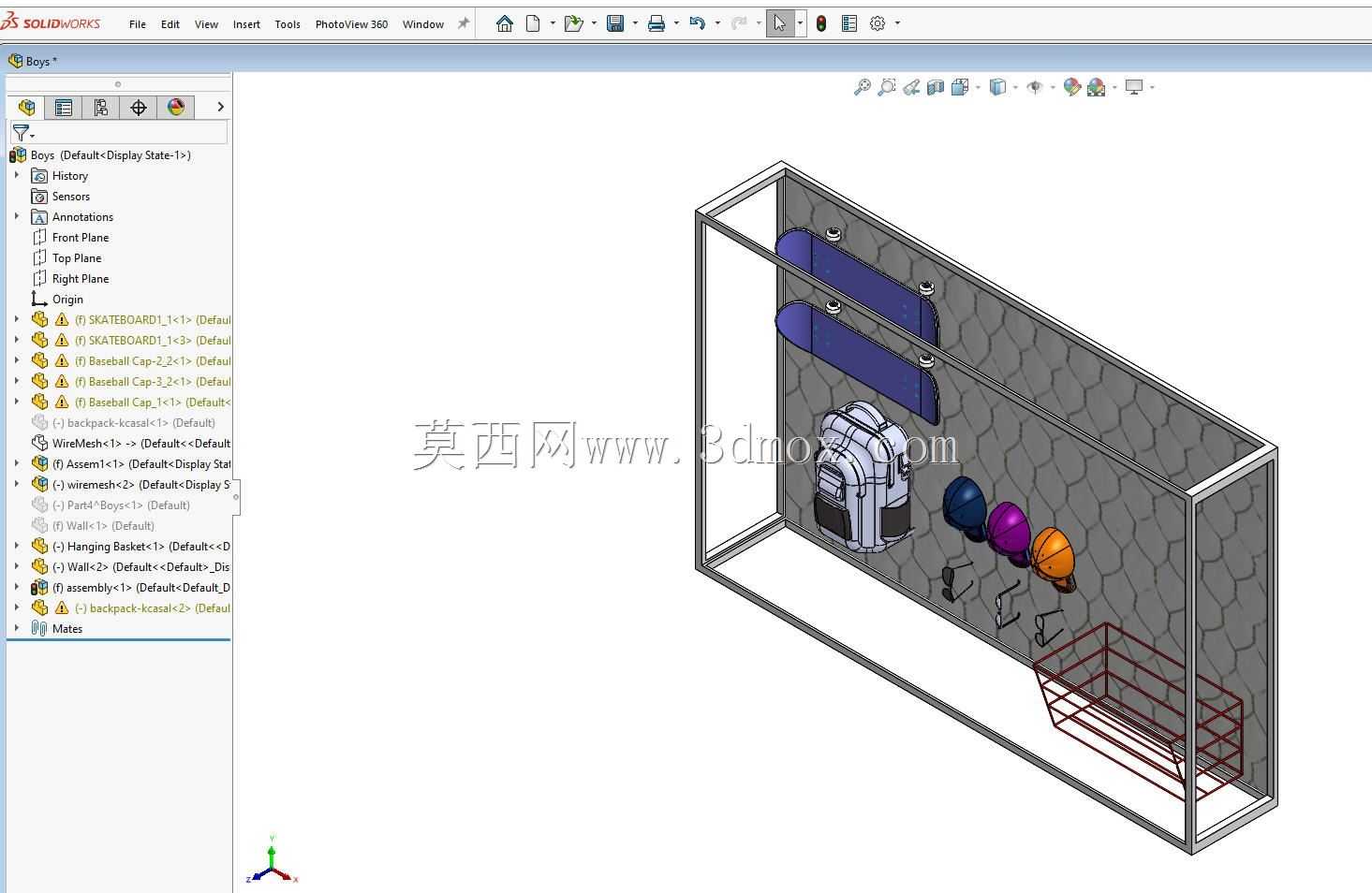1372x893 pixels.
Task: Open dropdown arrow next to New
Action: pyautogui.click(x=553, y=23)
